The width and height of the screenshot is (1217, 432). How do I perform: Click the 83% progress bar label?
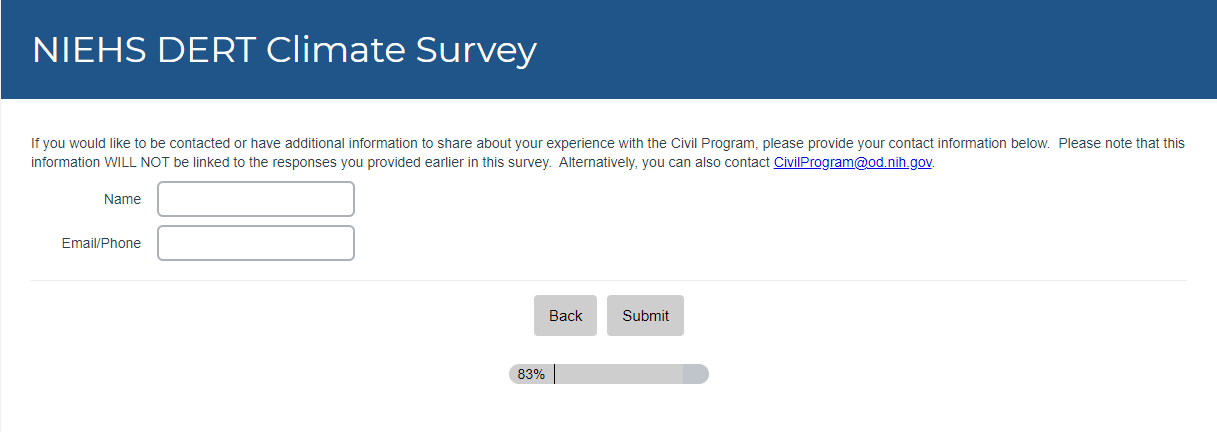tap(531, 374)
